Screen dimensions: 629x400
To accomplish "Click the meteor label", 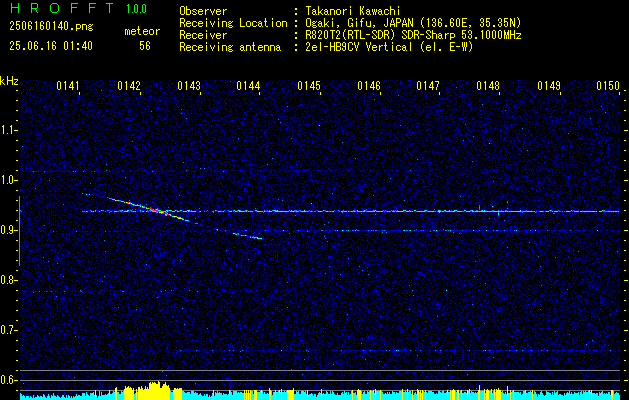I will pos(142,31).
